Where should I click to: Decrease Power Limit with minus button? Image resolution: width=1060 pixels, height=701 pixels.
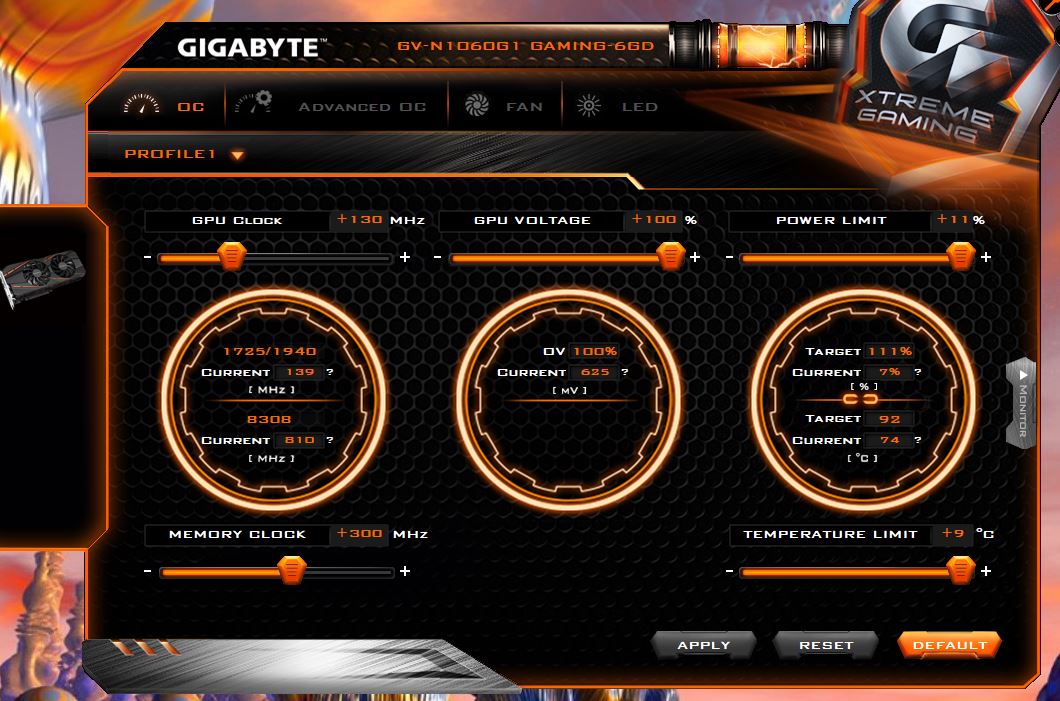[x=729, y=258]
